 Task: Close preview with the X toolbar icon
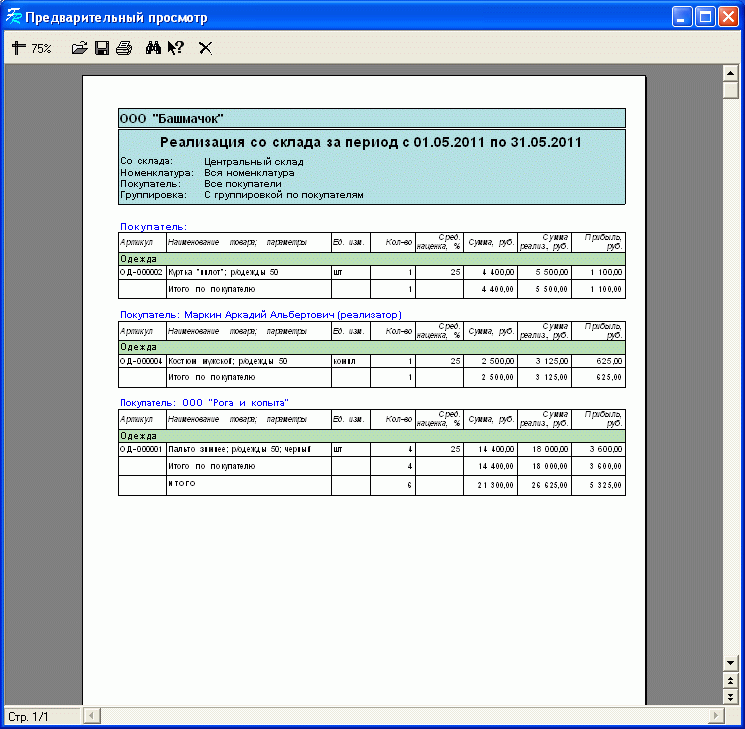click(205, 48)
